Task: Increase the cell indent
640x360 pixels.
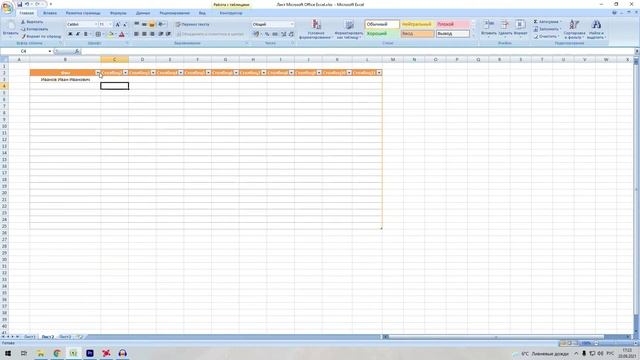Action: click(168, 34)
